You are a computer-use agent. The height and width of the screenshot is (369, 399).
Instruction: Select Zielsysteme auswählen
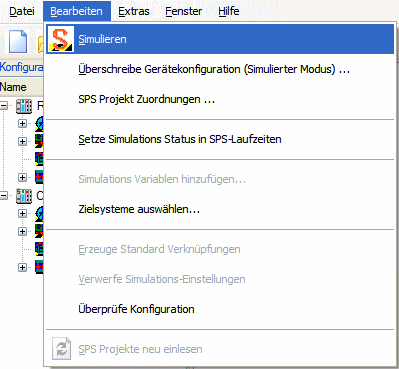220,209
